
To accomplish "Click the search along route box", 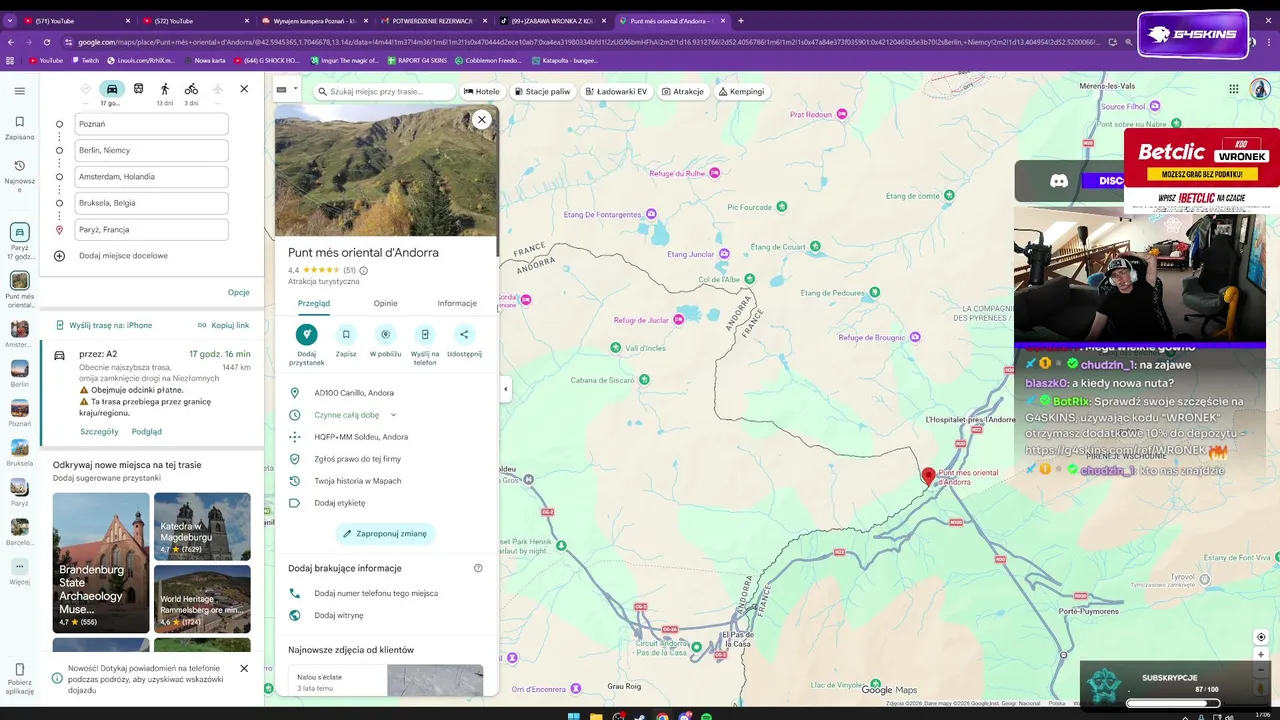I will [x=384, y=91].
